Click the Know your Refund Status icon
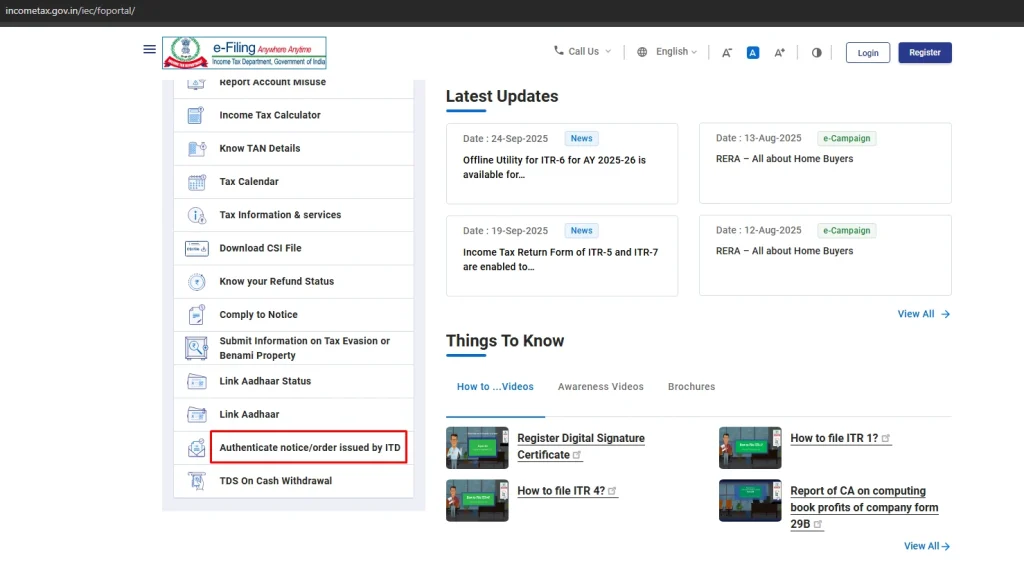 [x=196, y=282]
